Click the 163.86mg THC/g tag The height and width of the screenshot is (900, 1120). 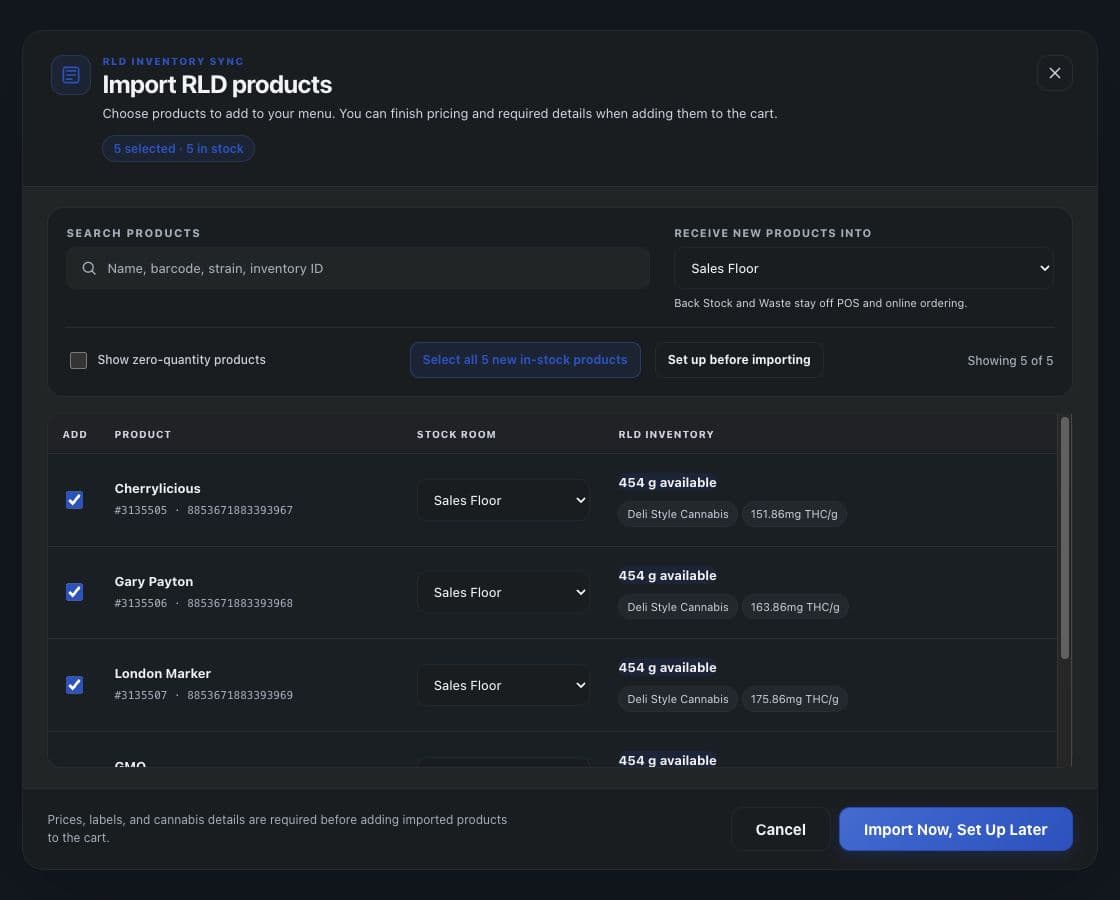point(795,607)
